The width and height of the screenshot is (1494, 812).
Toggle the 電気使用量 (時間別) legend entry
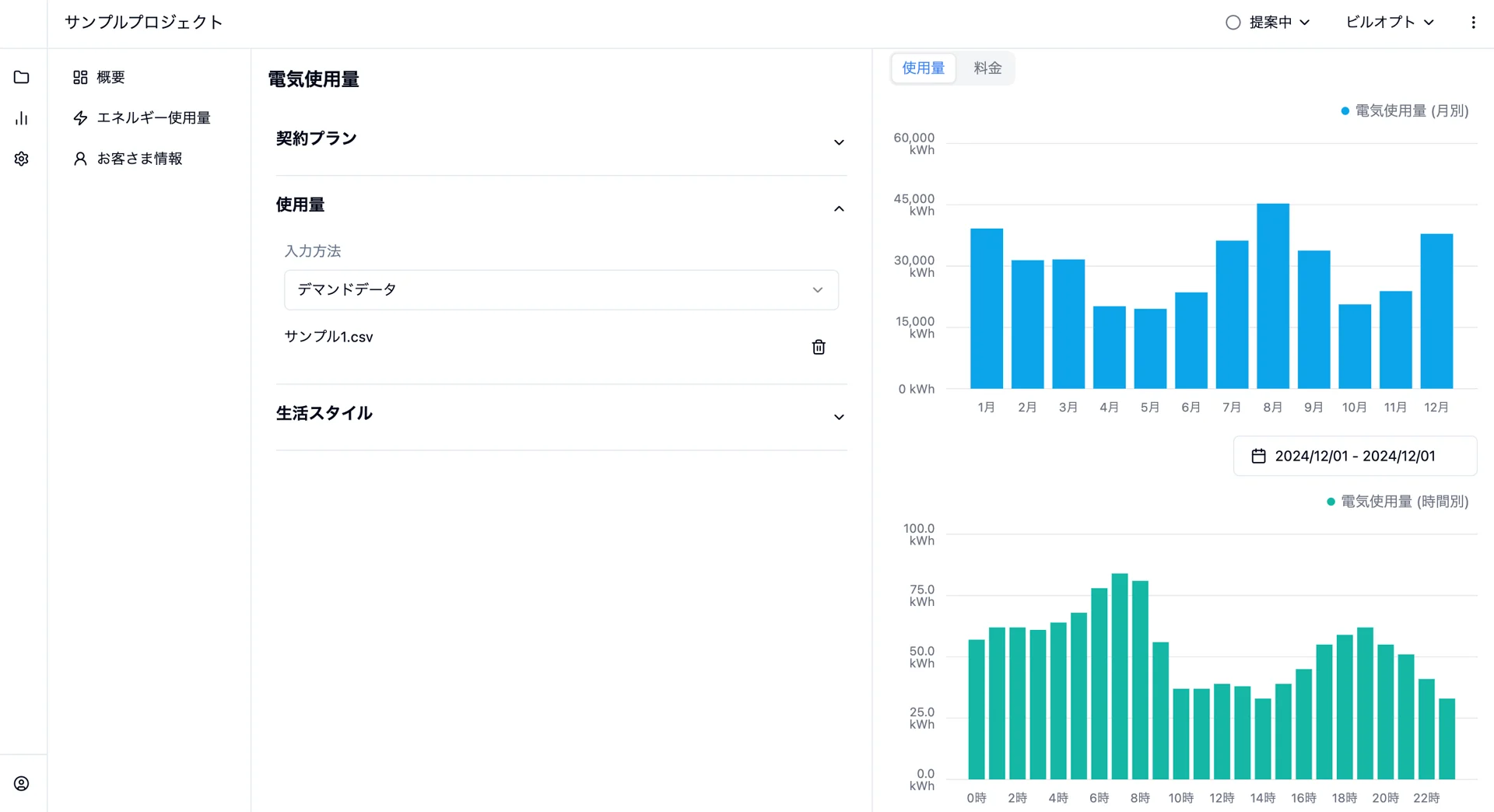(x=1398, y=502)
